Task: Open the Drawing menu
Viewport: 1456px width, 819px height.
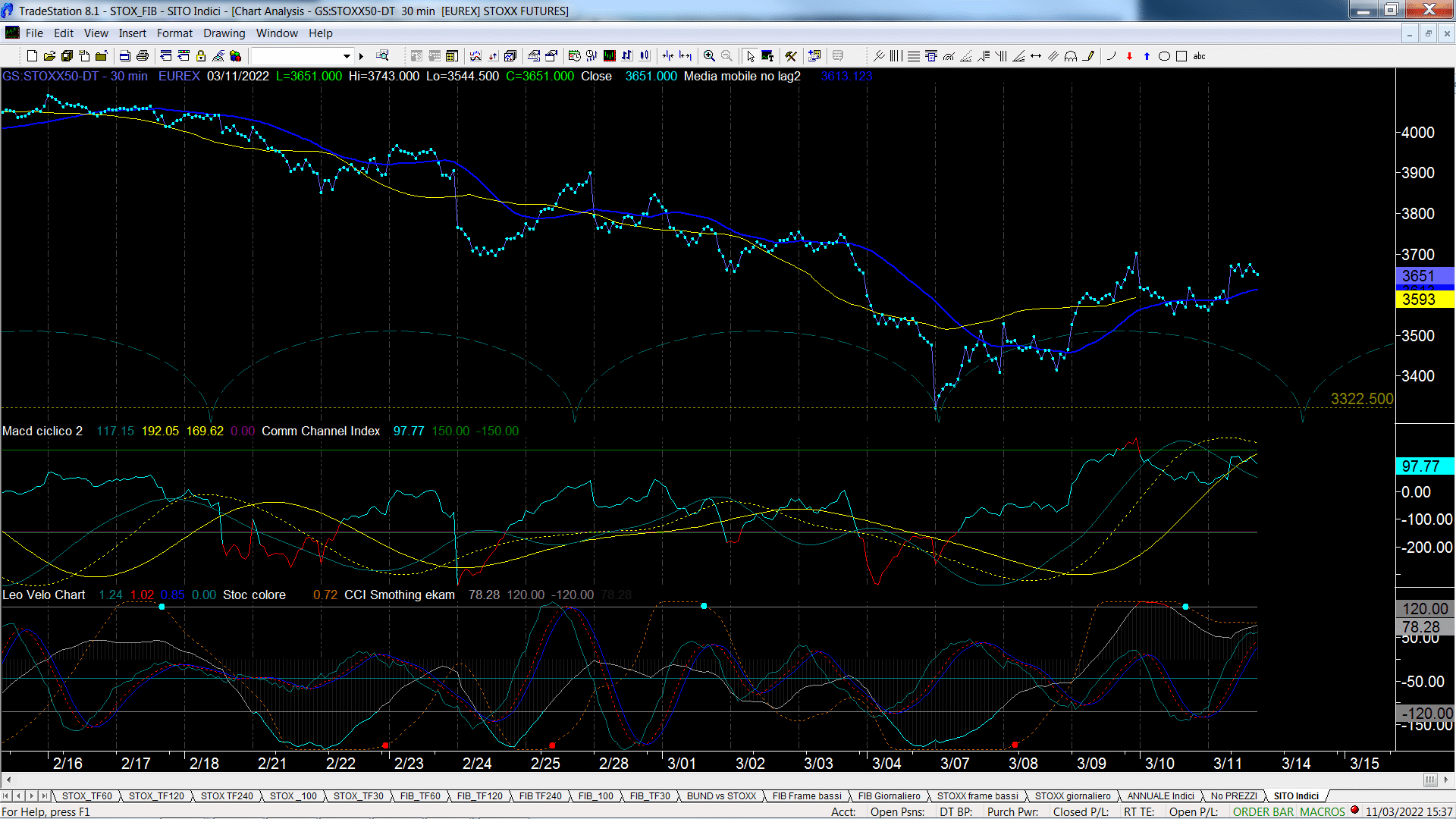Action: click(x=224, y=33)
